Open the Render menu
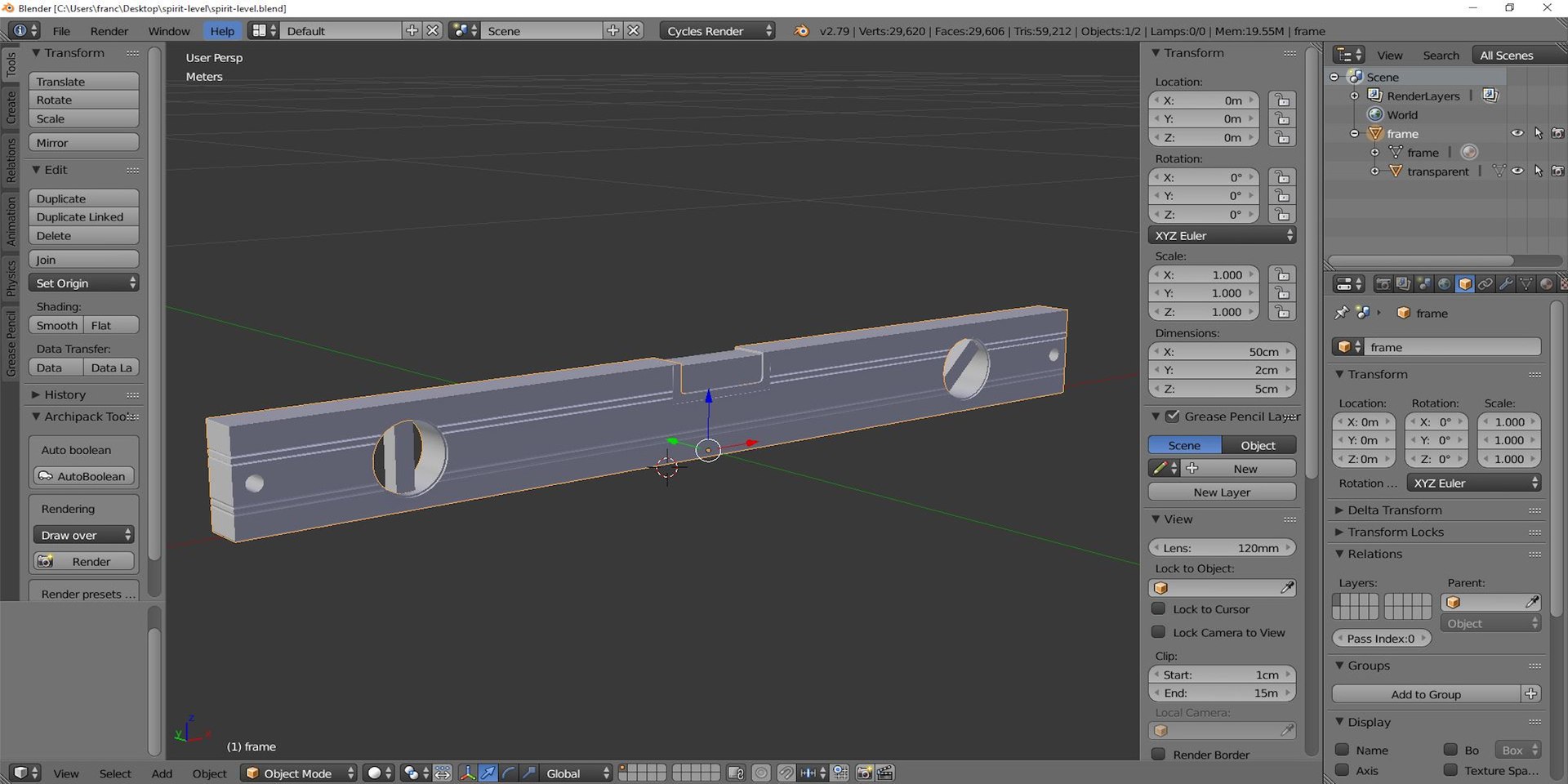This screenshot has width=1568, height=784. coord(109,31)
